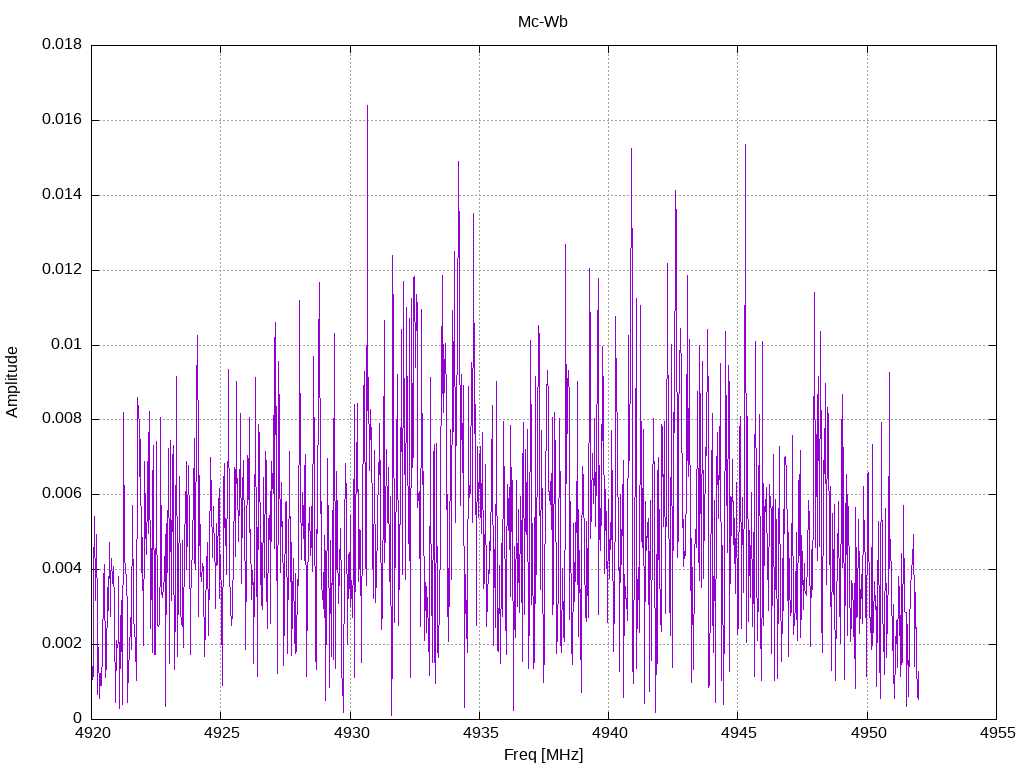The width and height of the screenshot is (1024, 768).
Task: Click the 4945 x-axis tick label
Action: (739, 733)
